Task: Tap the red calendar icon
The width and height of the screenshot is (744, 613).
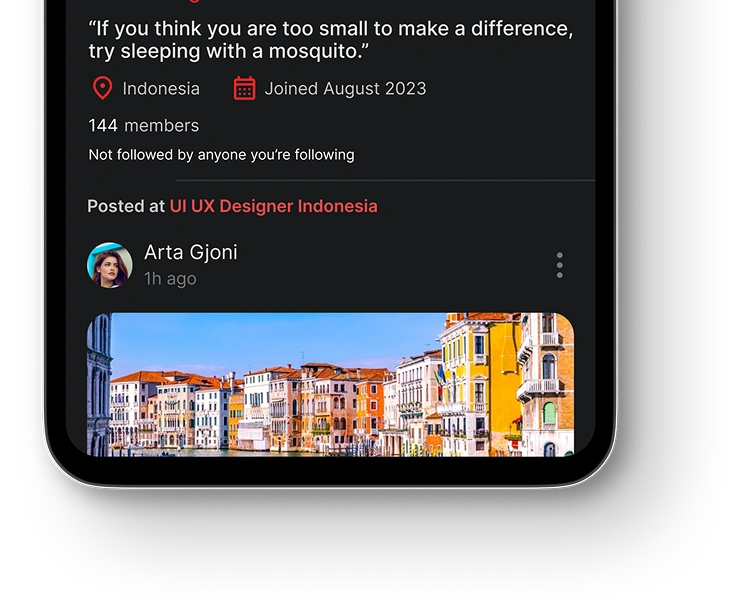Action: point(245,89)
